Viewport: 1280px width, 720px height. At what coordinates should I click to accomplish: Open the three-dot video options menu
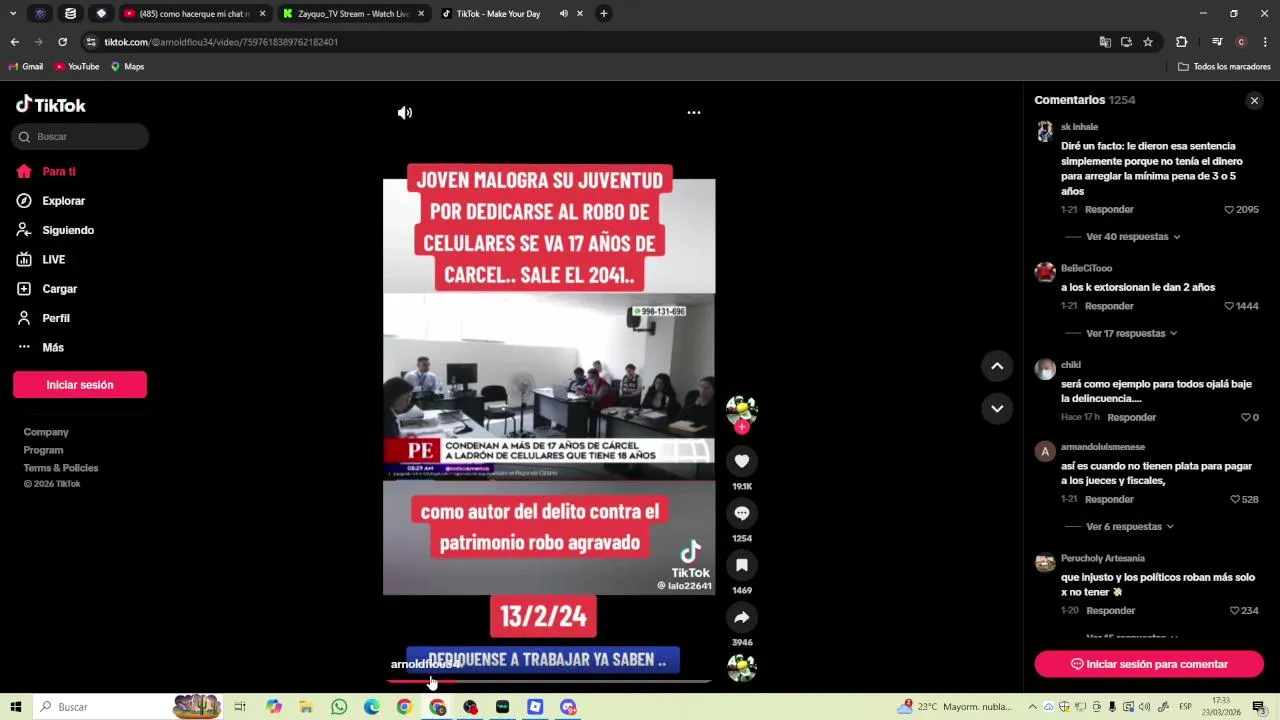coord(694,113)
